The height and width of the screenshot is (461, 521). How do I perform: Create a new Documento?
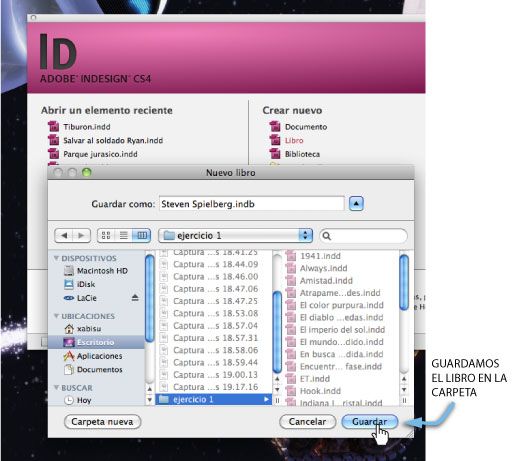[x=306, y=127]
